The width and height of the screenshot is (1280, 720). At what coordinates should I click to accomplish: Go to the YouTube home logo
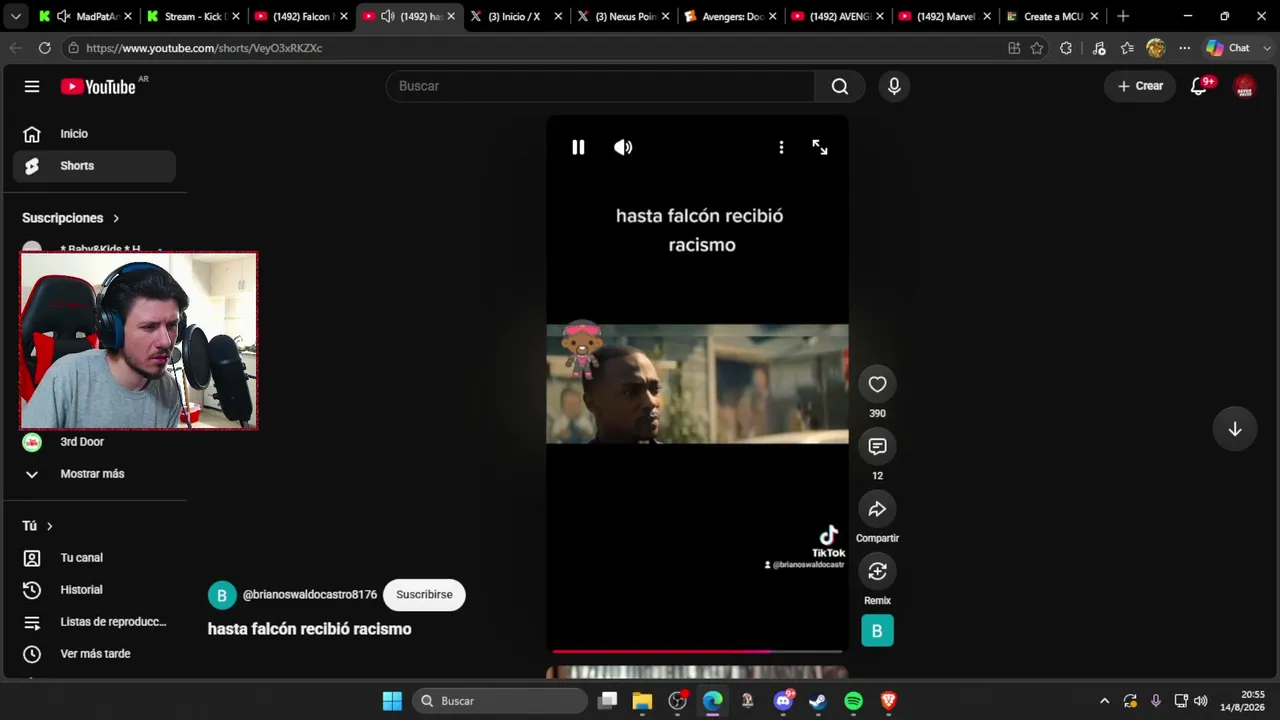tap(98, 87)
